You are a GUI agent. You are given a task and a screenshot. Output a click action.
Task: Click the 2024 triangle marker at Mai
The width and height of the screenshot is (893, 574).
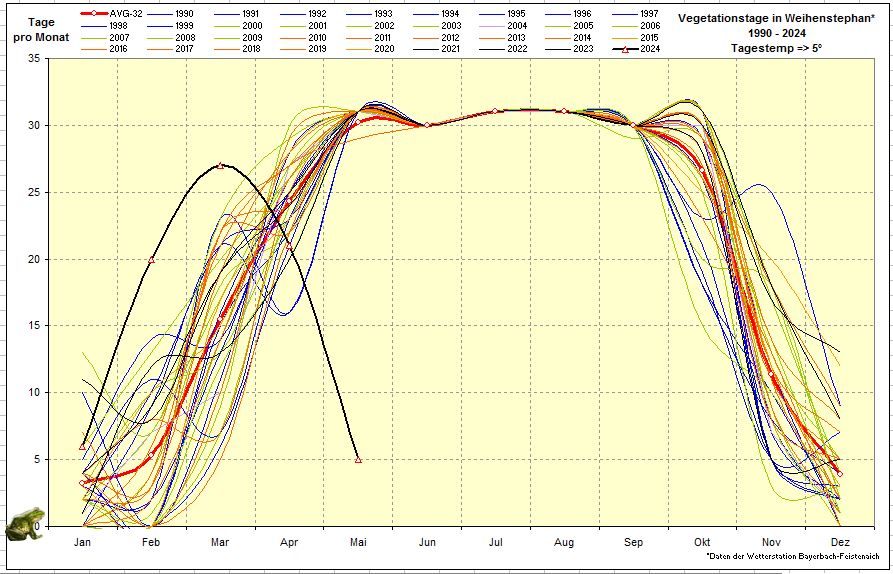pos(358,460)
